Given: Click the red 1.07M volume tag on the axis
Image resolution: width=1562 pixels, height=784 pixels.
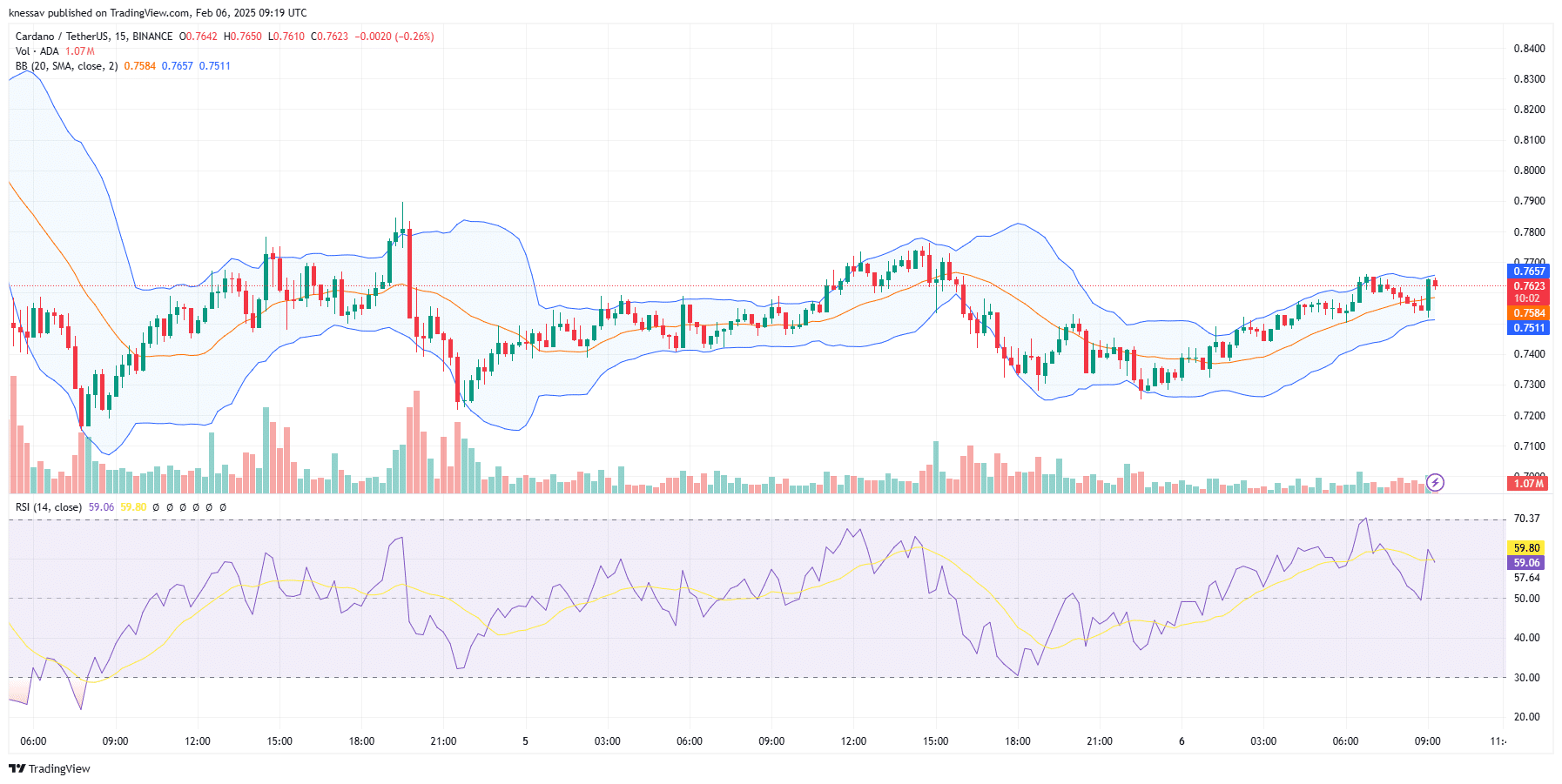Looking at the screenshot, I should 1528,483.
